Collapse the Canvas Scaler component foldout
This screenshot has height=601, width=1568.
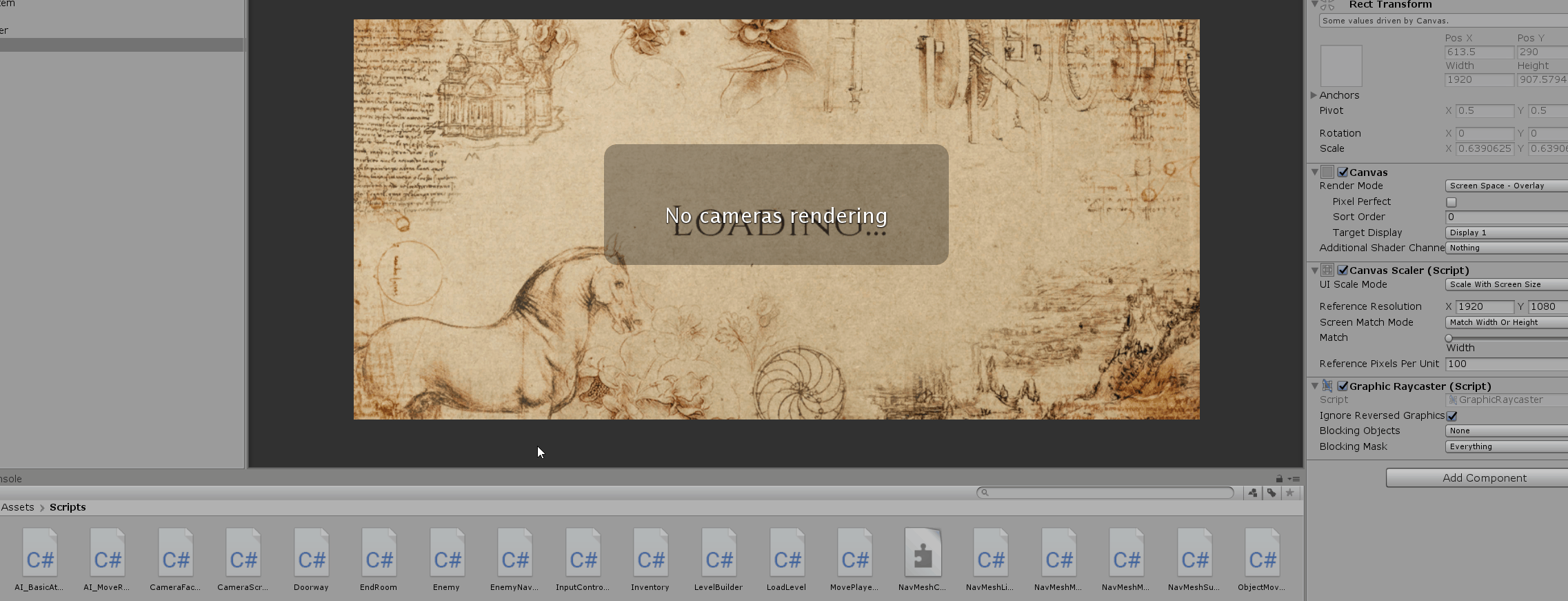(1314, 270)
